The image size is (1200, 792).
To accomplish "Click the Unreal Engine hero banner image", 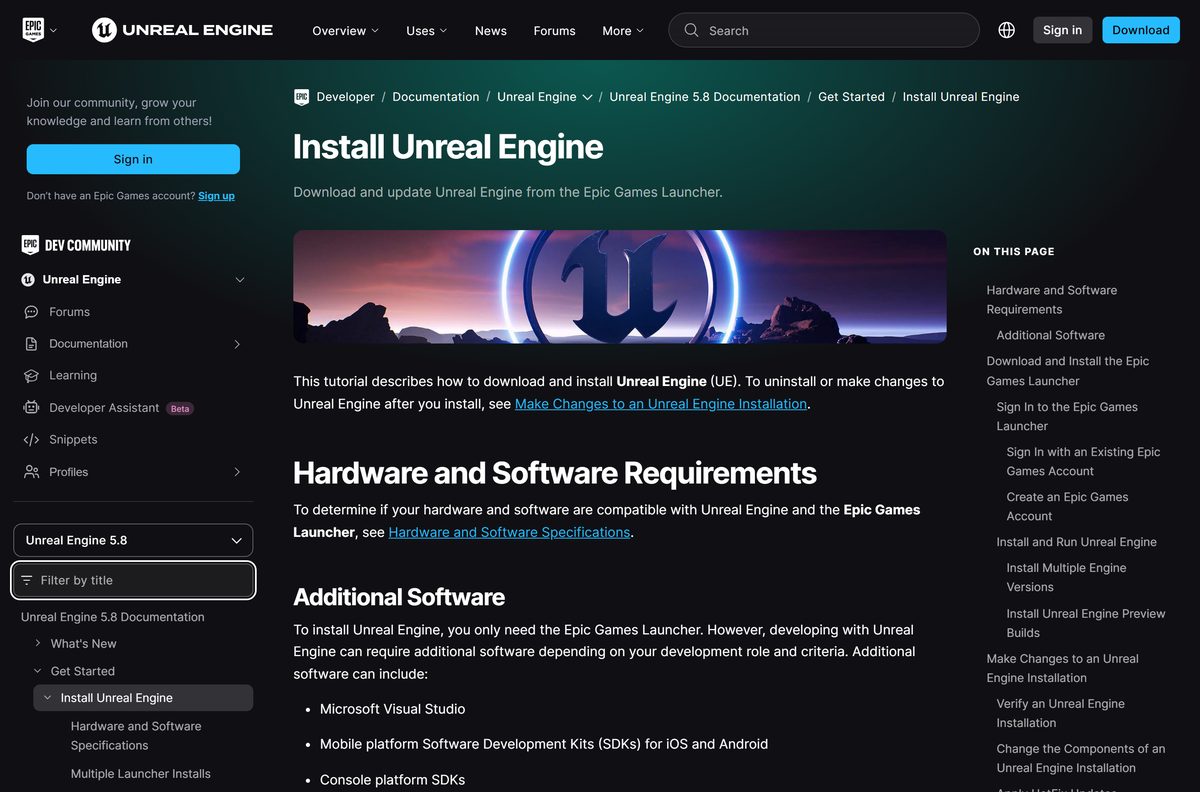I will pos(620,287).
